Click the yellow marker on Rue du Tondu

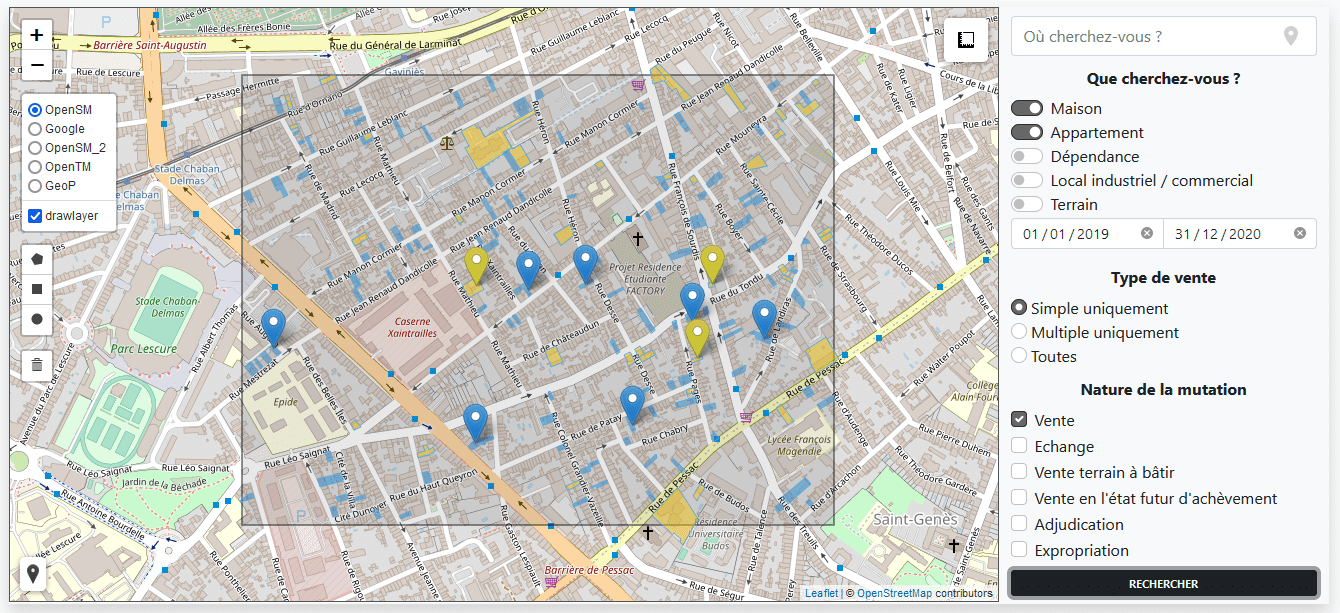[711, 263]
